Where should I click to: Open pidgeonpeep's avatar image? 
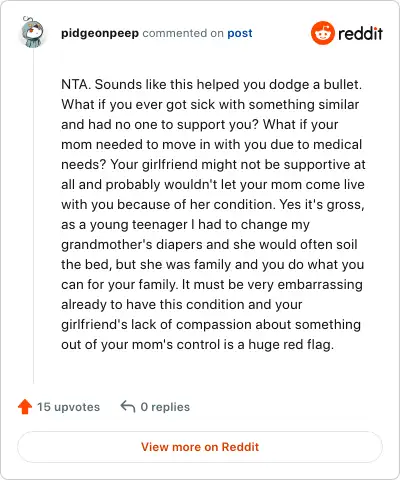pyautogui.click(x=32, y=33)
